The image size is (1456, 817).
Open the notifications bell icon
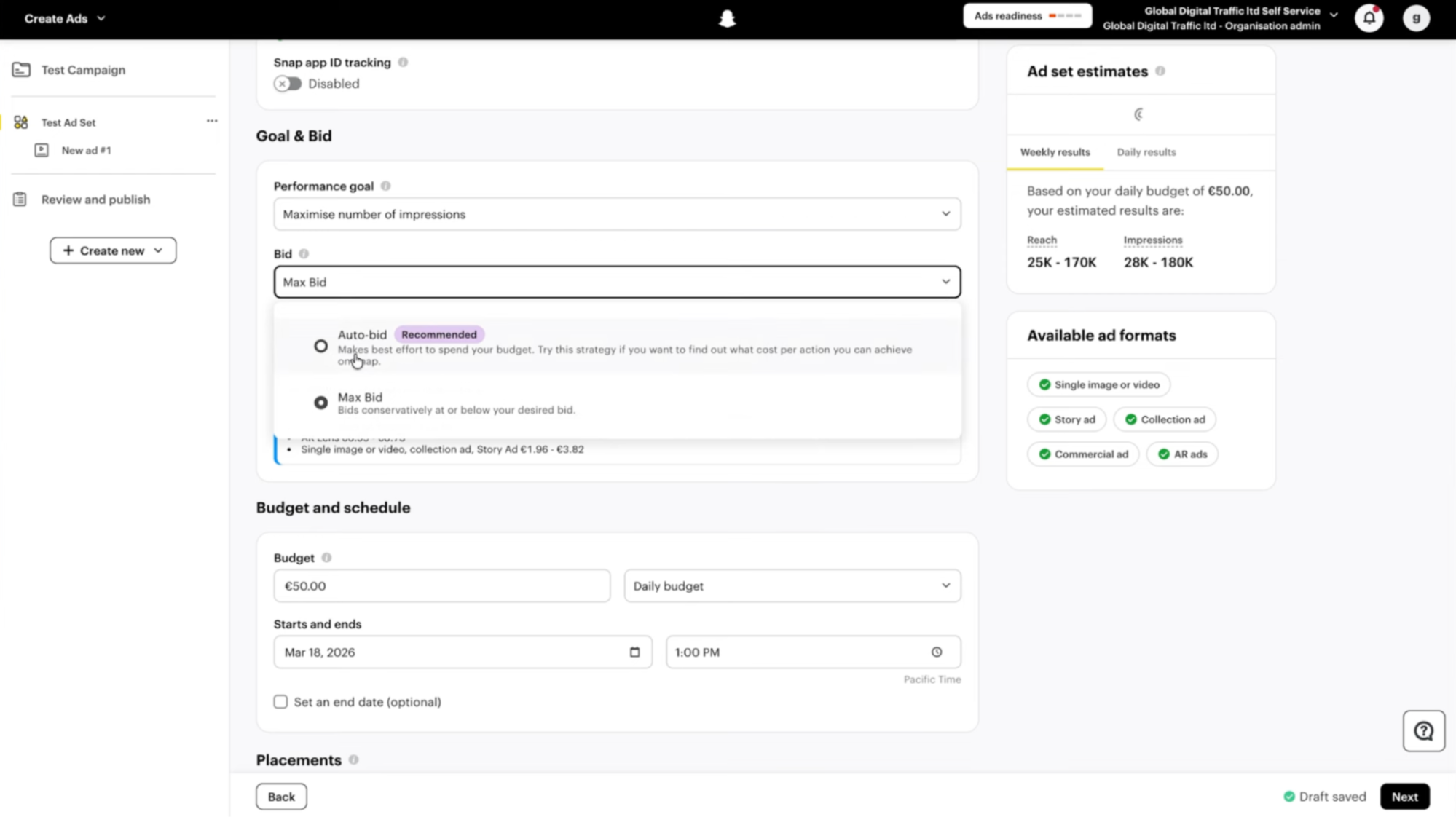(x=1369, y=18)
